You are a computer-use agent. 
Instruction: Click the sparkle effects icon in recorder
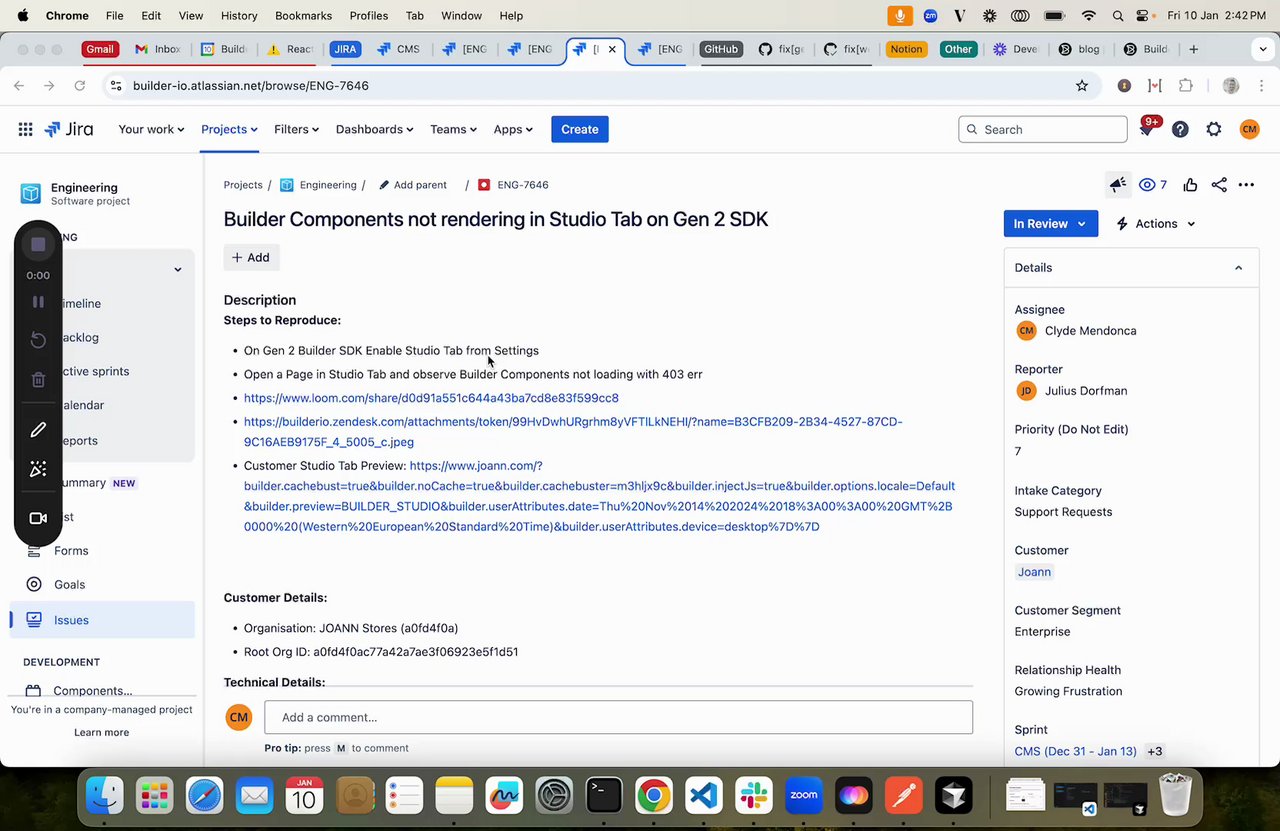point(38,469)
